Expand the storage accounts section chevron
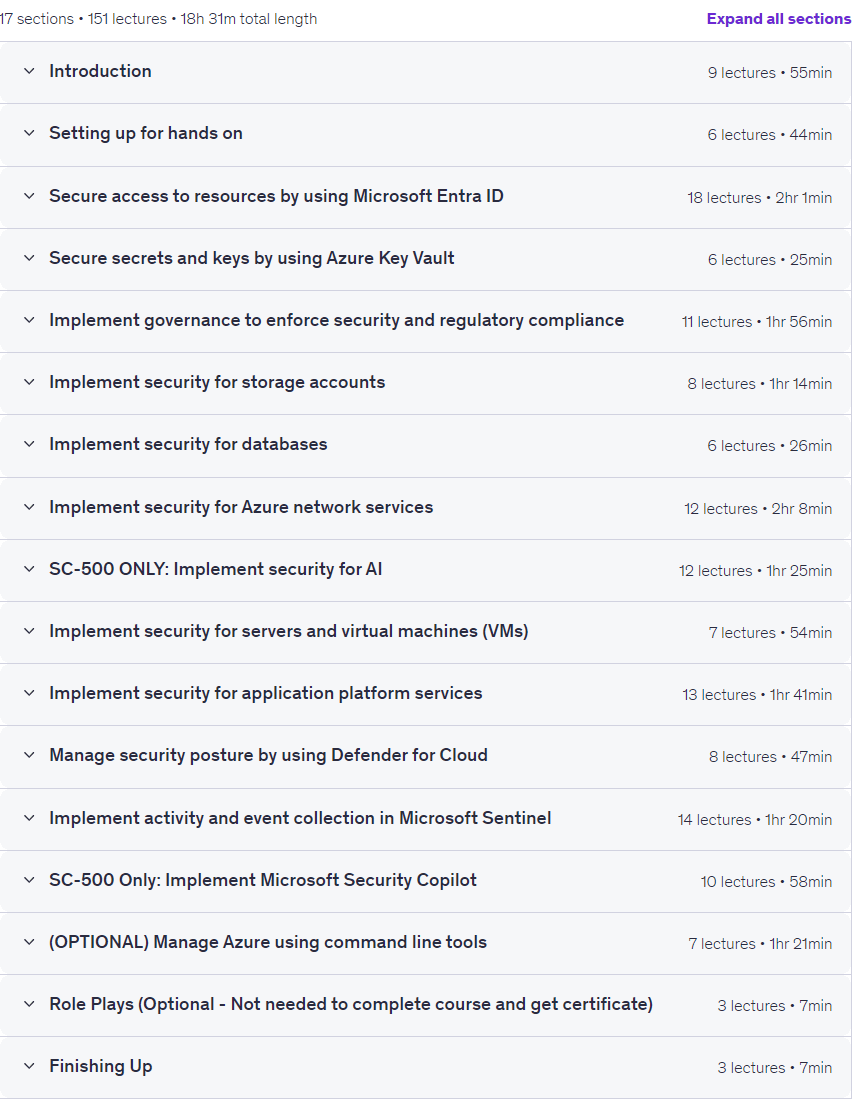Image resolution: width=854 pixels, height=1111 pixels. pos(29,382)
